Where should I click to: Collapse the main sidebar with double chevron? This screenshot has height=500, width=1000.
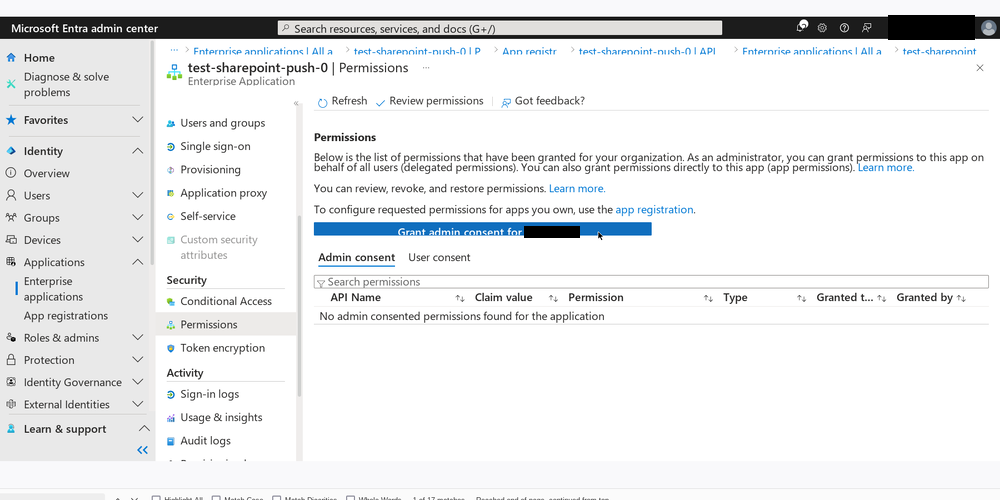pyautogui.click(x=142, y=450)
